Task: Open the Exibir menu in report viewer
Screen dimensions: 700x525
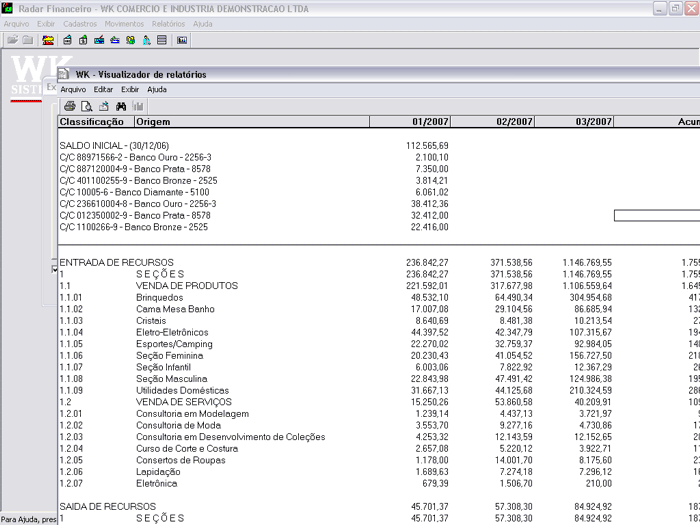Action: click(x=130, y=90)
